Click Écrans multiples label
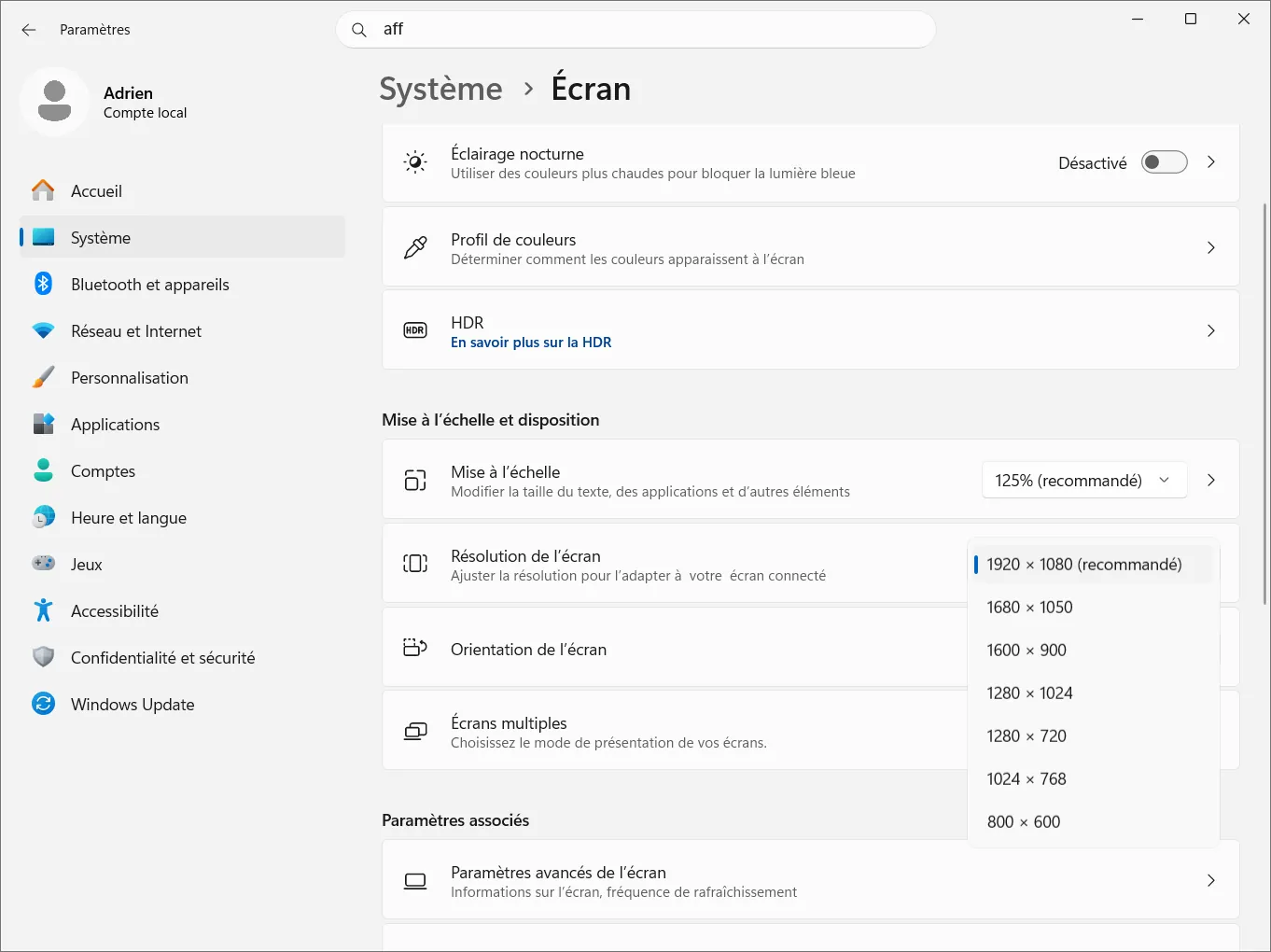 (509, 723)
